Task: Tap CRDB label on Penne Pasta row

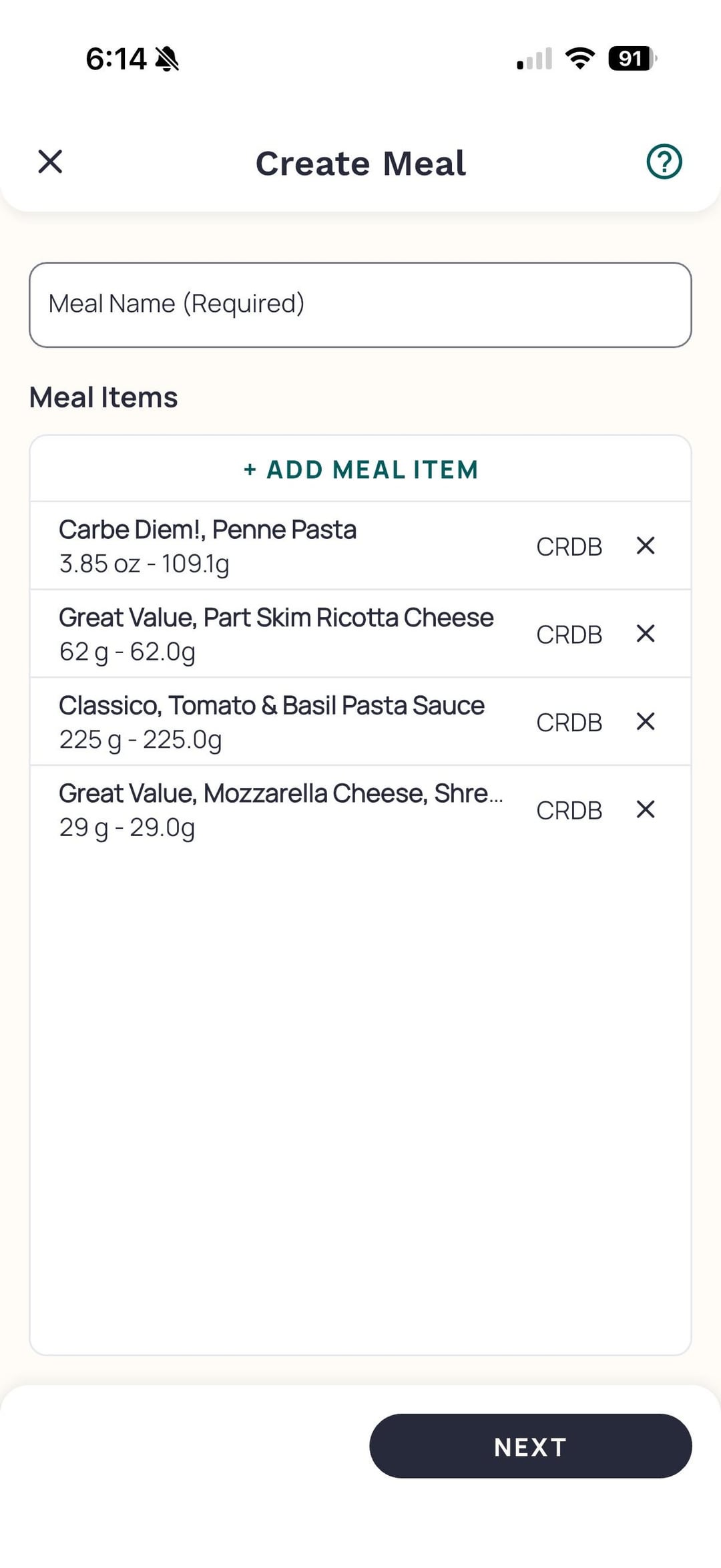Action: (x=569, y=547)
